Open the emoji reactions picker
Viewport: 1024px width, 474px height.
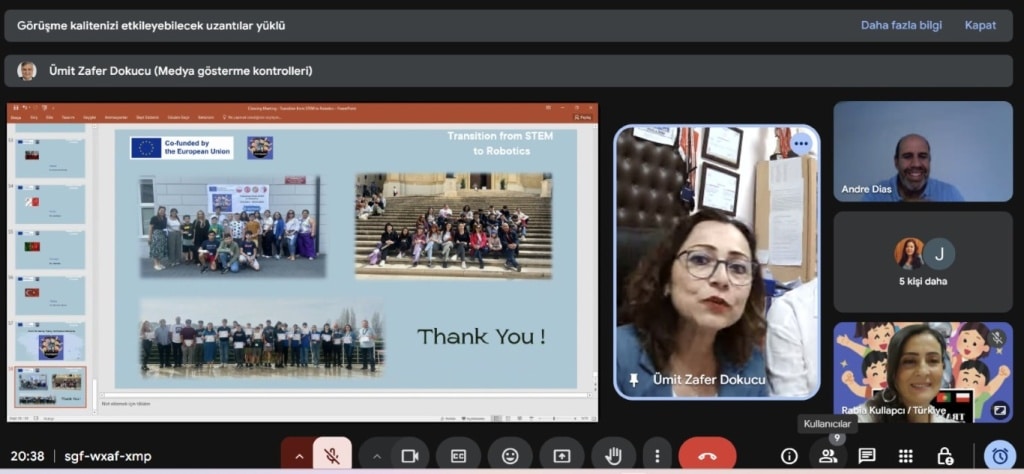tap(510, 456)
